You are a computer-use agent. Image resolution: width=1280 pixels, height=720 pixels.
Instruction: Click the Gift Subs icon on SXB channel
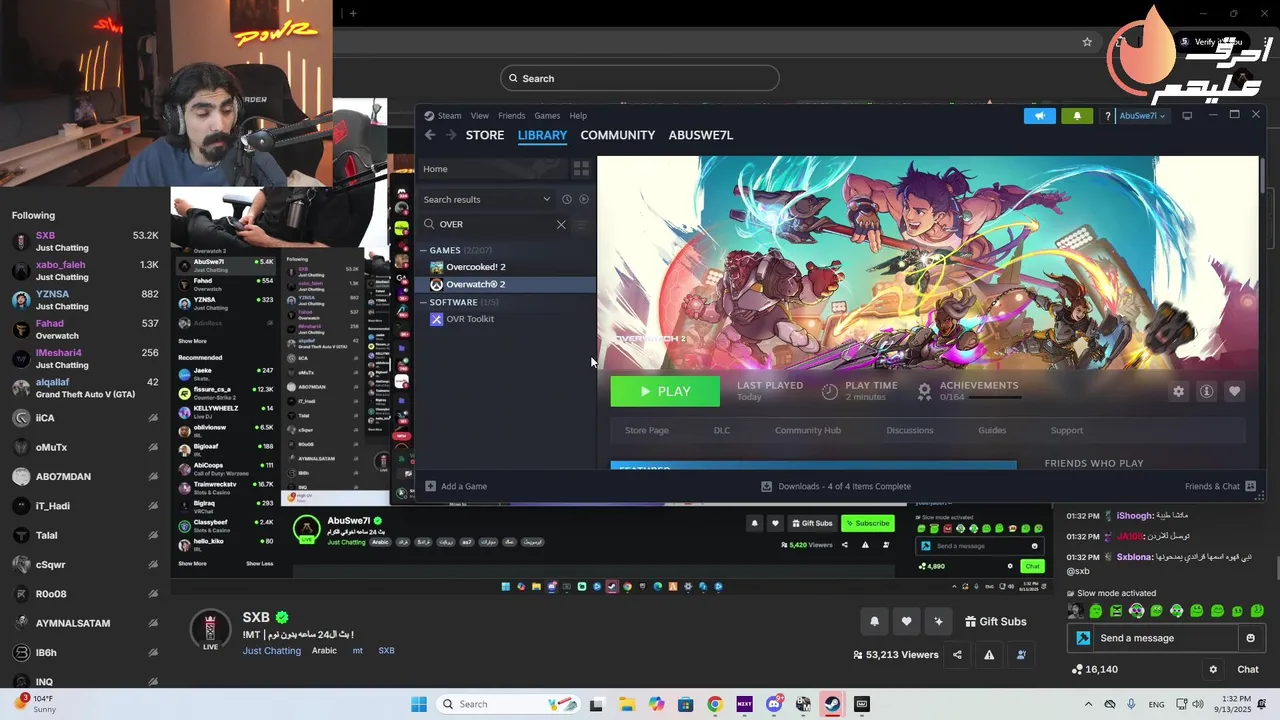click(970, 622)
